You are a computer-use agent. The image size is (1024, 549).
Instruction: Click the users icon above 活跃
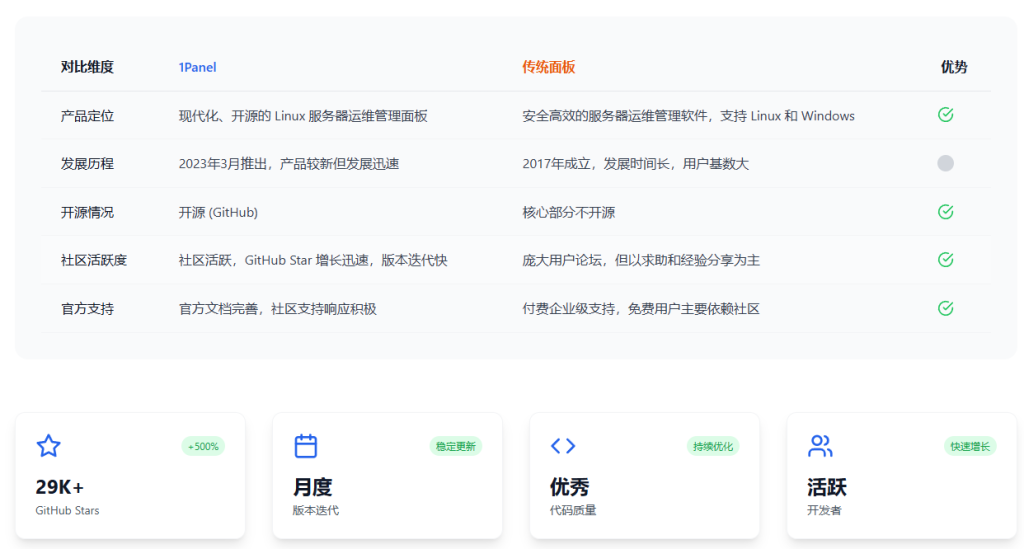[820, 446]
